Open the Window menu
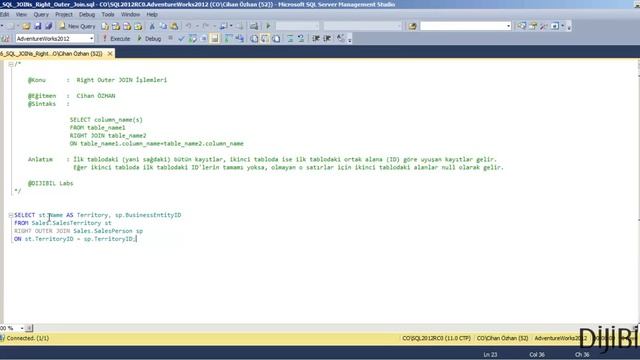Image resolution: width=640 pixels, height=360 pixels. click(x=130, y=14)
